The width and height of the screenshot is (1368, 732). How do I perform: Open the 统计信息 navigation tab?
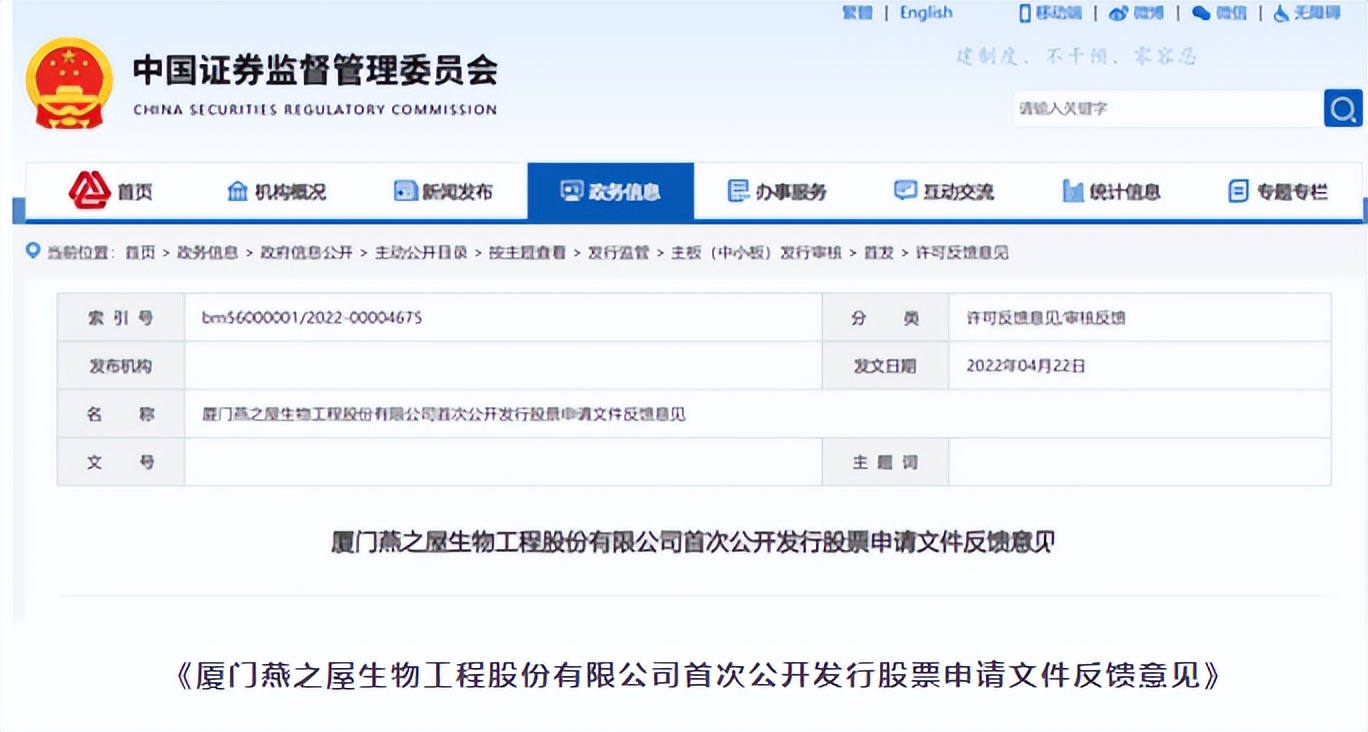1111,191
